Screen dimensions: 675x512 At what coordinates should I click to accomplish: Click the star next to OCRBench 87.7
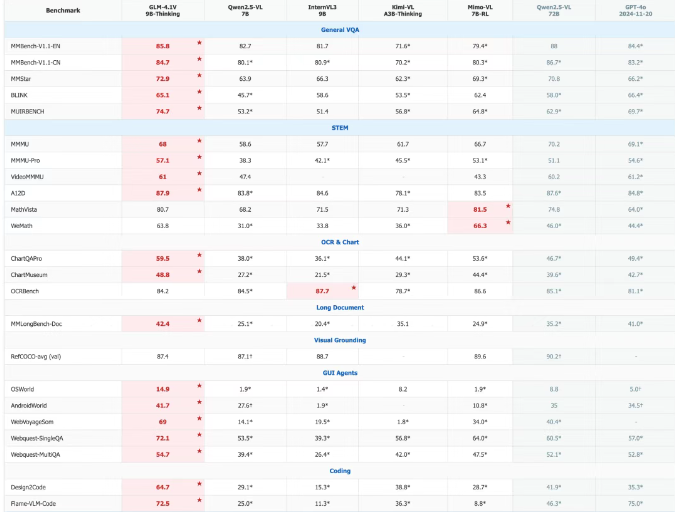[x=353, y=288]
